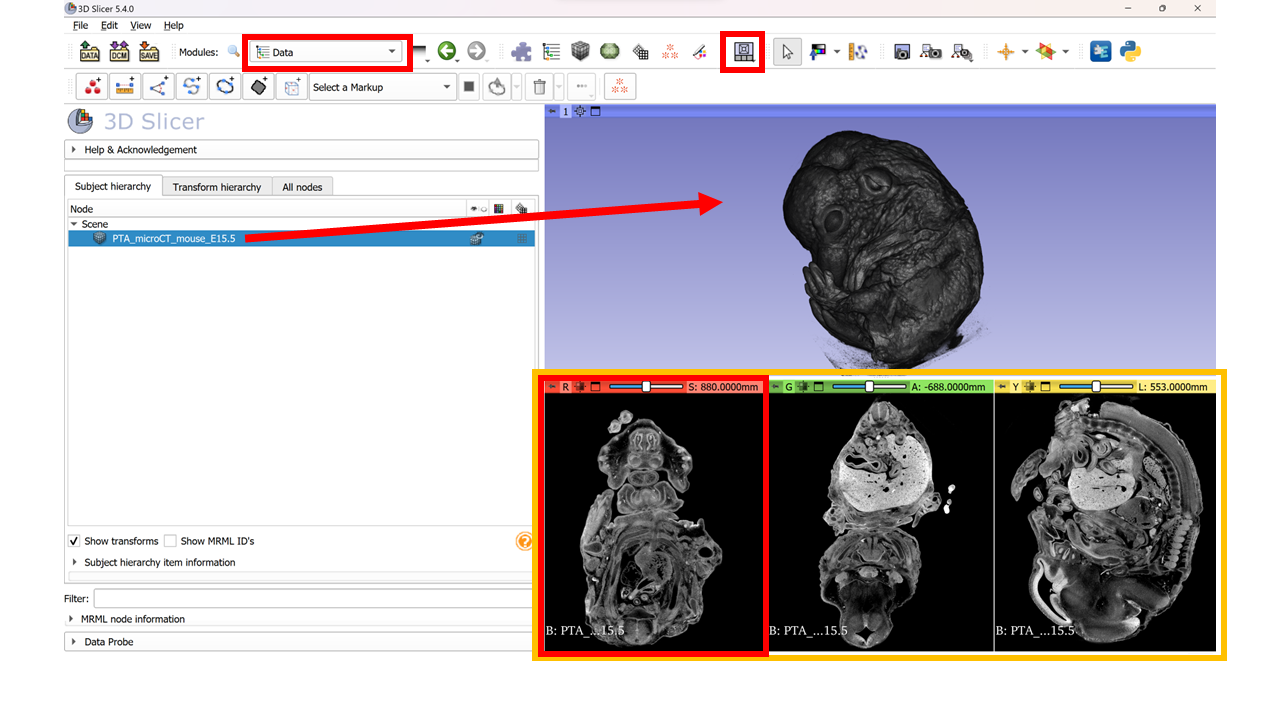Click the capture screenshot camera icon
1280x720 pixels.
coord(902,52)
